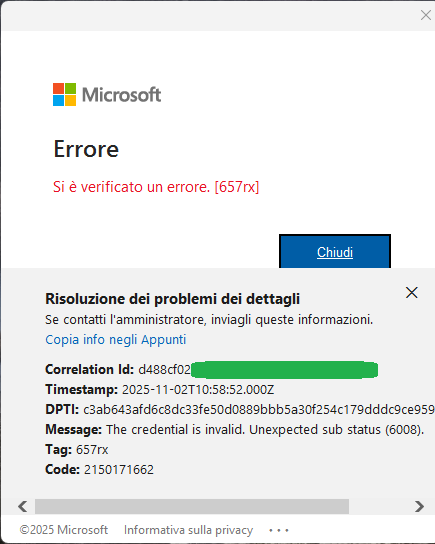The image size is (435, 544).
Task: Click the Correlation Id value
Action: [x=258, y=369]
